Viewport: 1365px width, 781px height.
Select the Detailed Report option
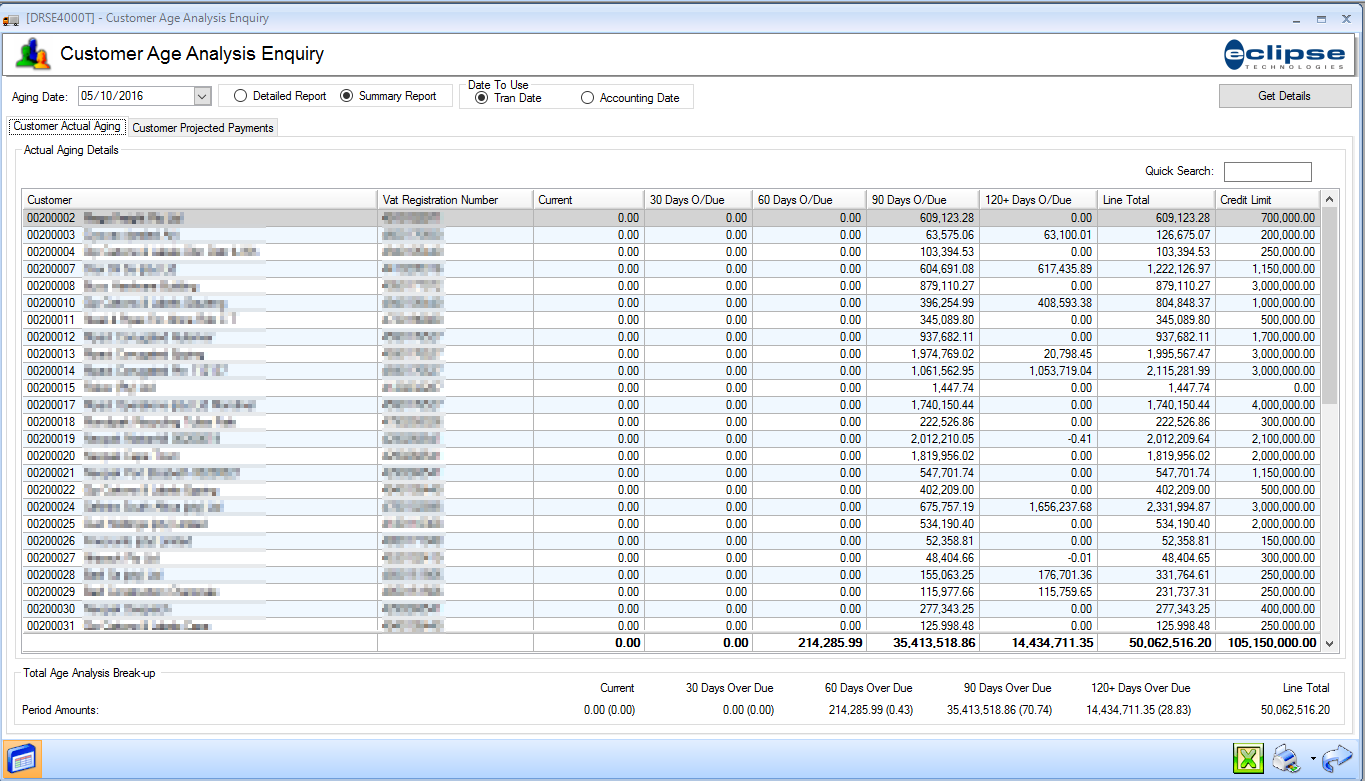(x=240, y=96)
